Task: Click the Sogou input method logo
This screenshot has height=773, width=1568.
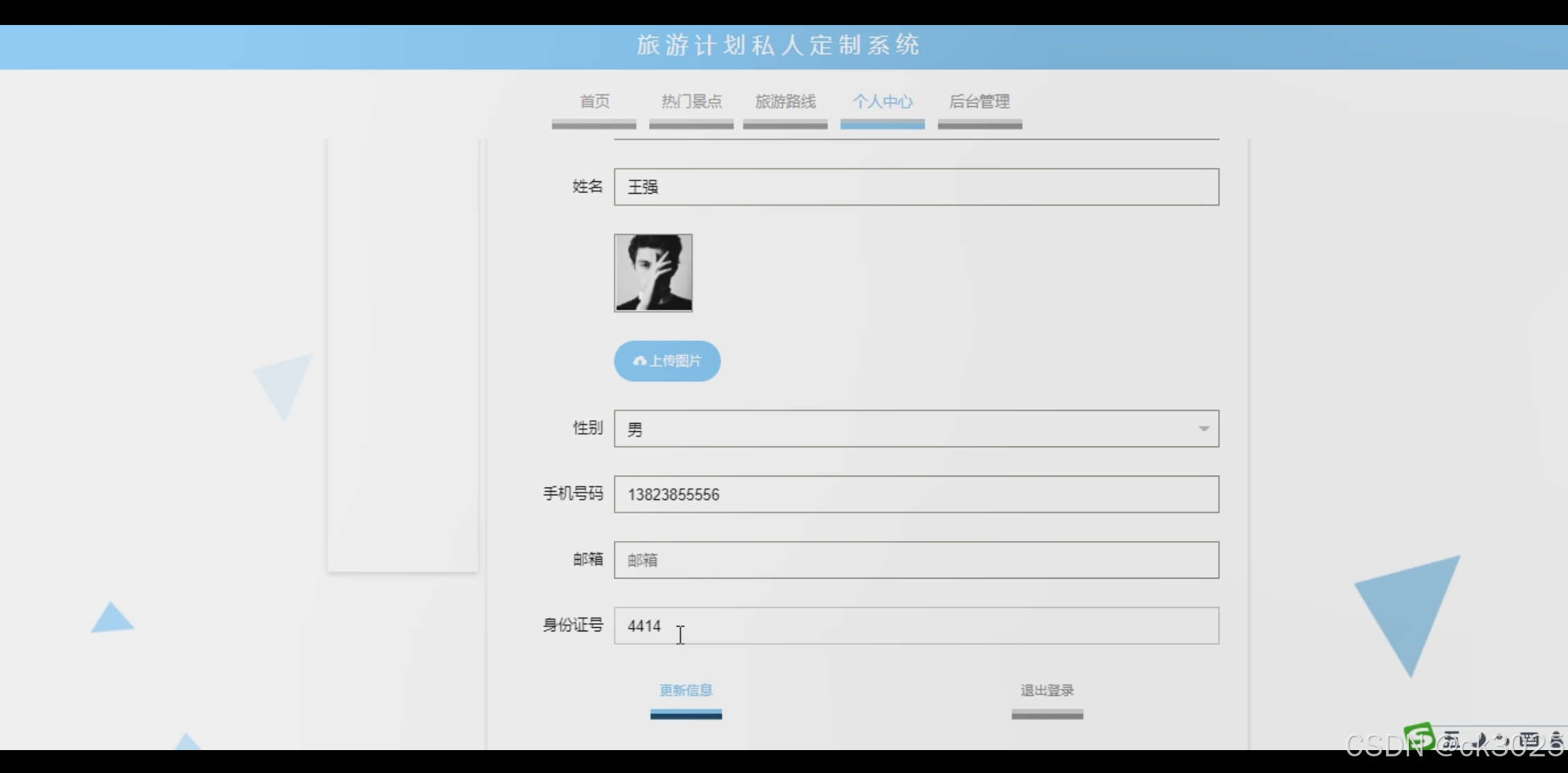Action: [x=1419, y=737]
